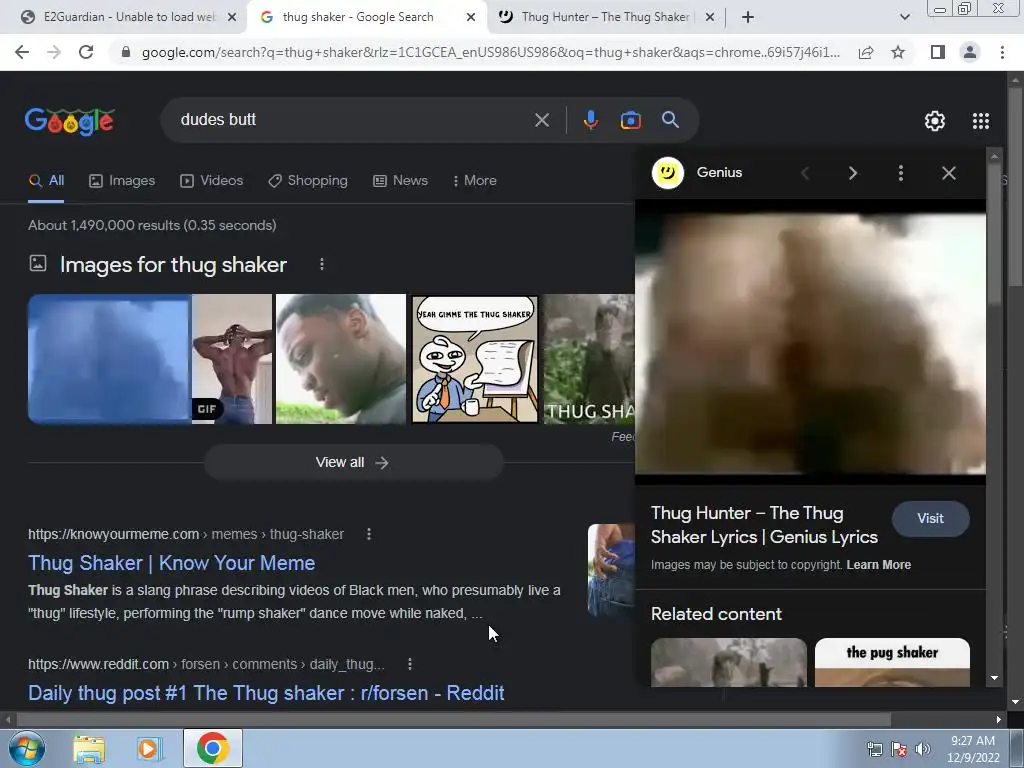Share this page via the address bar icon
The height and width of the screenshot is (768, 1024).
point(866,52)
